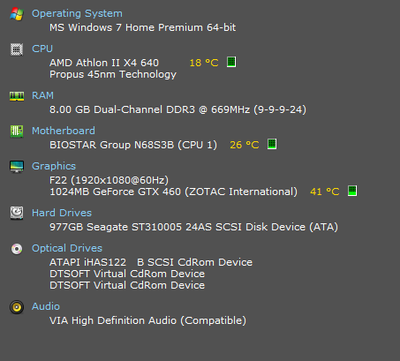
Task: Open the Operating System section link
Action: pyautogui.click(x=77, y=14)
